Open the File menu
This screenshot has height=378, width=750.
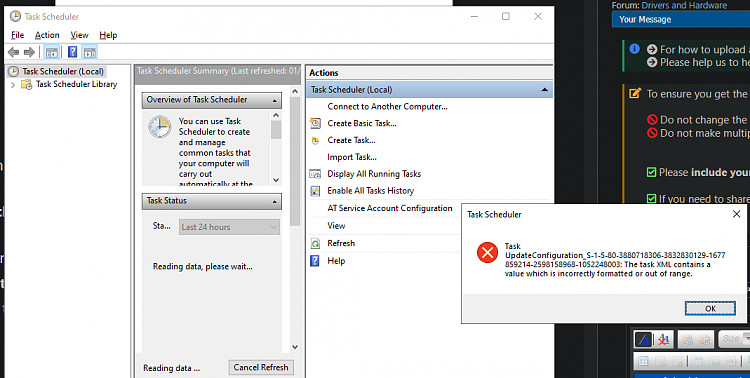tap(17, 35)
